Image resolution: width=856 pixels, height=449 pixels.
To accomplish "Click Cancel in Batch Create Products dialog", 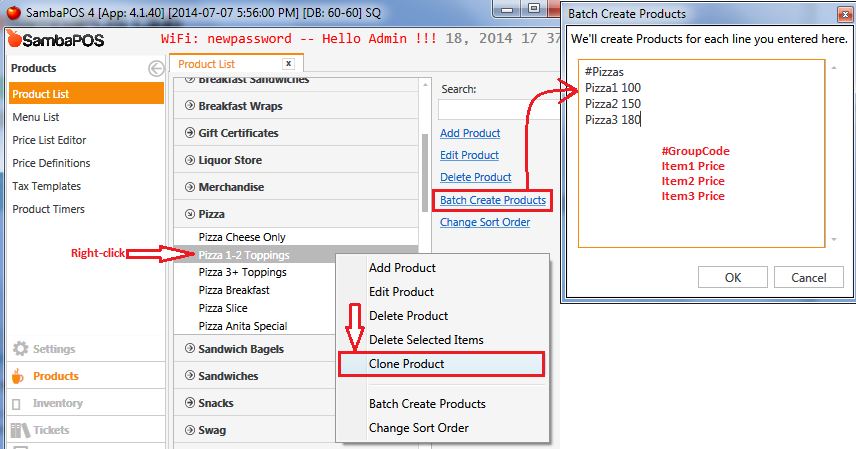I will [x=809, y=277].
